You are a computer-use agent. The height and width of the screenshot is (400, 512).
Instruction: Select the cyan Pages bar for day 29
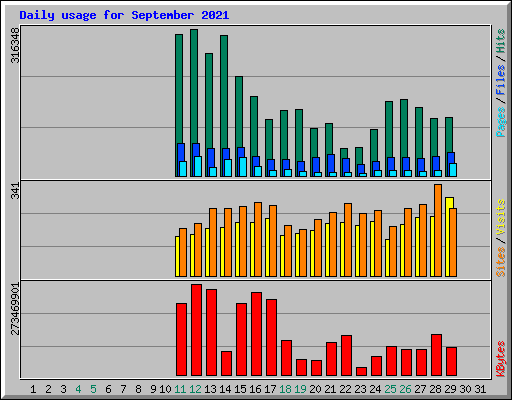click(453, 170)
